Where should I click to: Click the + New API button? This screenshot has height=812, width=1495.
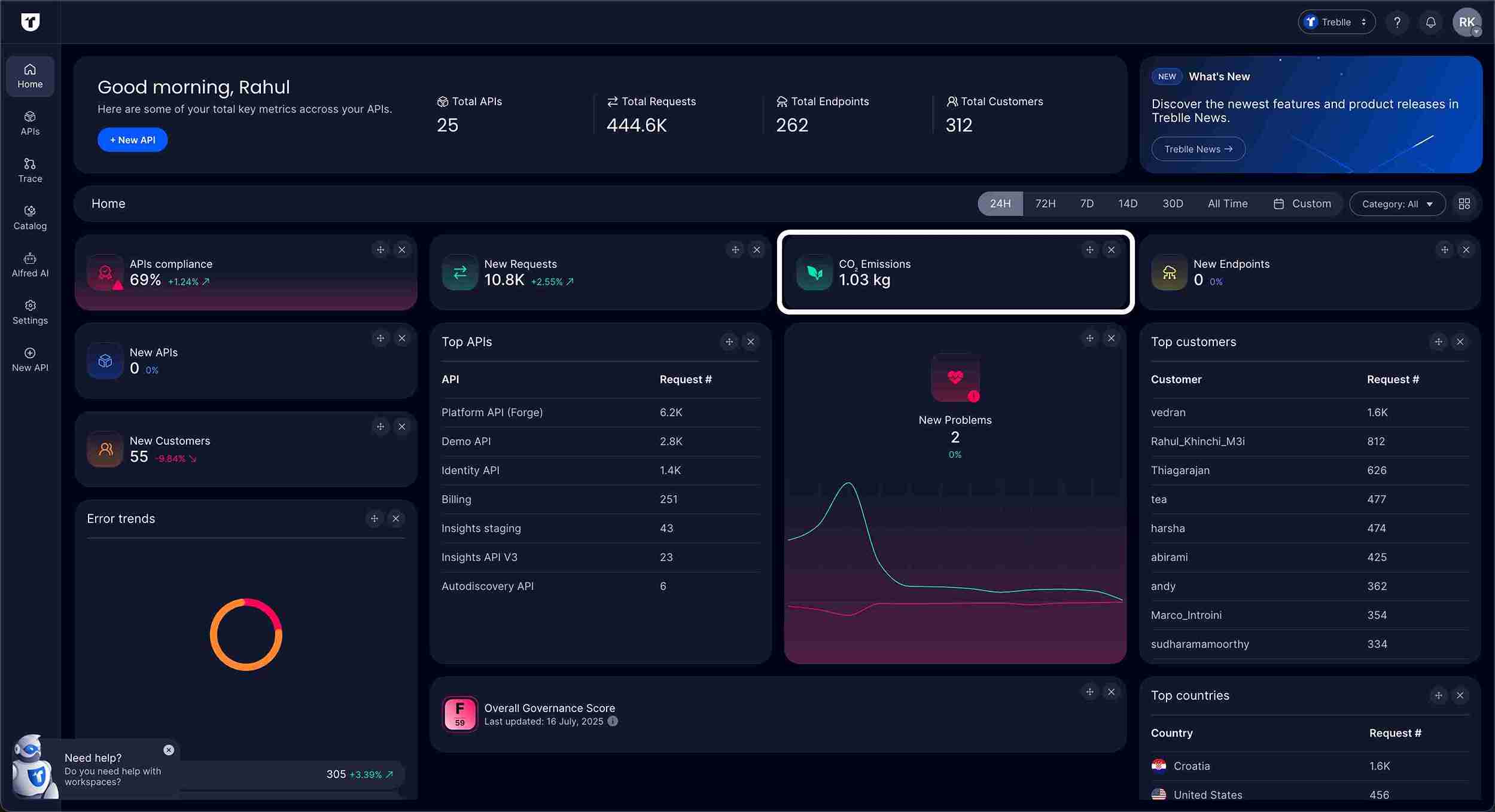pos(132,140)
